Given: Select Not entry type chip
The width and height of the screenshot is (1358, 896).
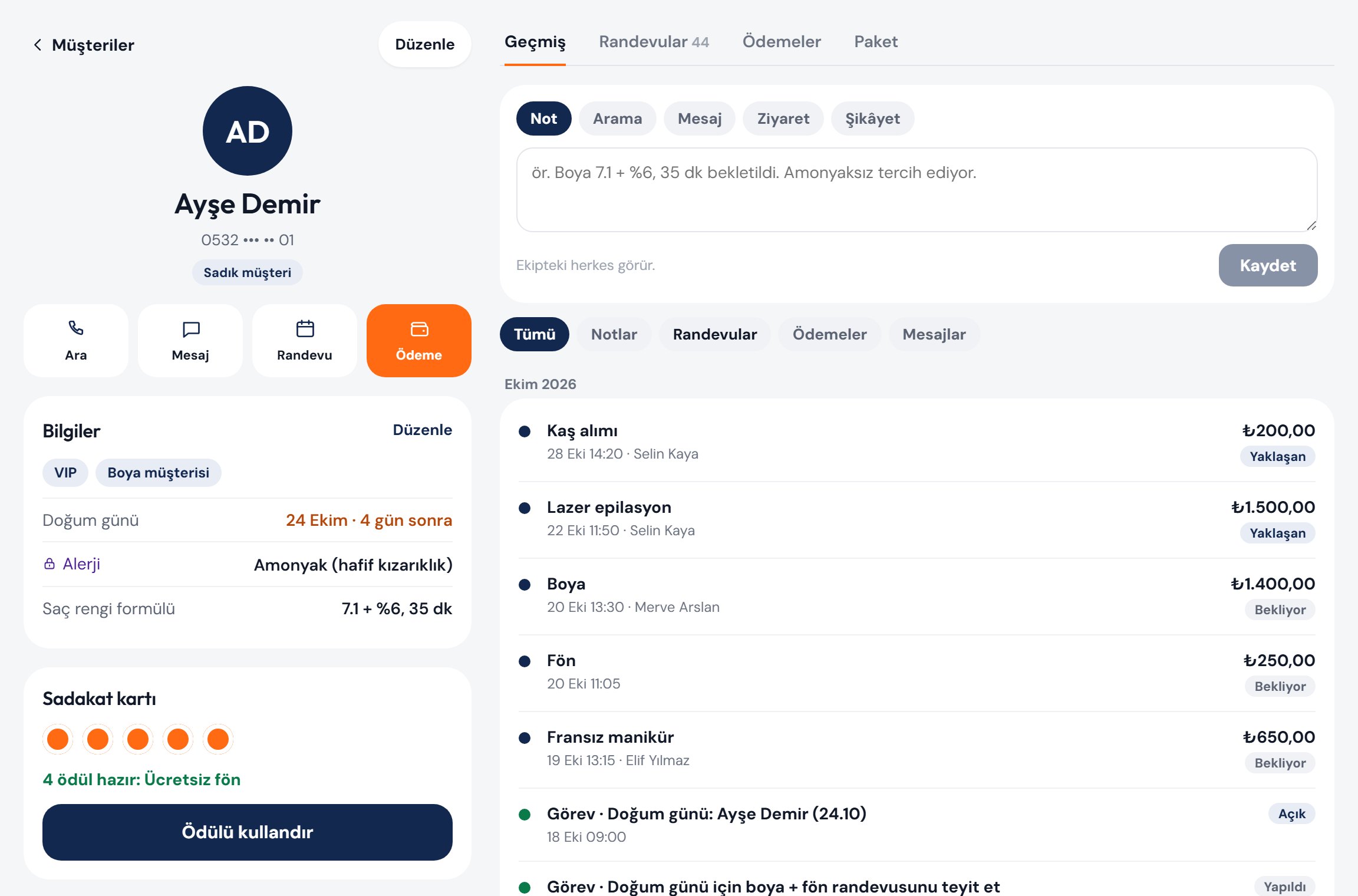Looking at the screenshot, I should [543, 118].
